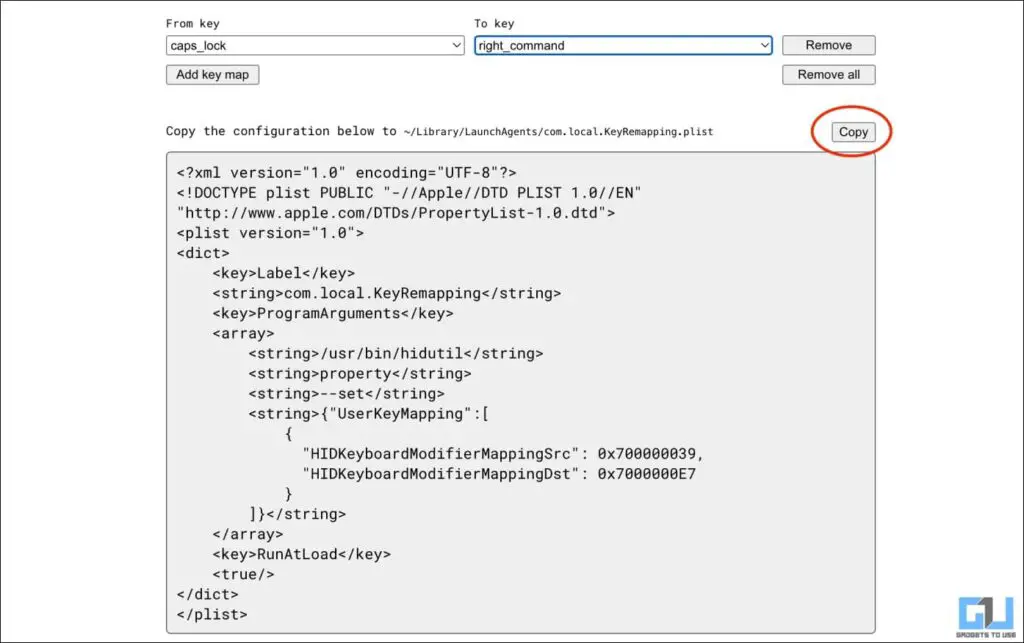
Task: Click the Remove all button
Action: coord(828,75)
